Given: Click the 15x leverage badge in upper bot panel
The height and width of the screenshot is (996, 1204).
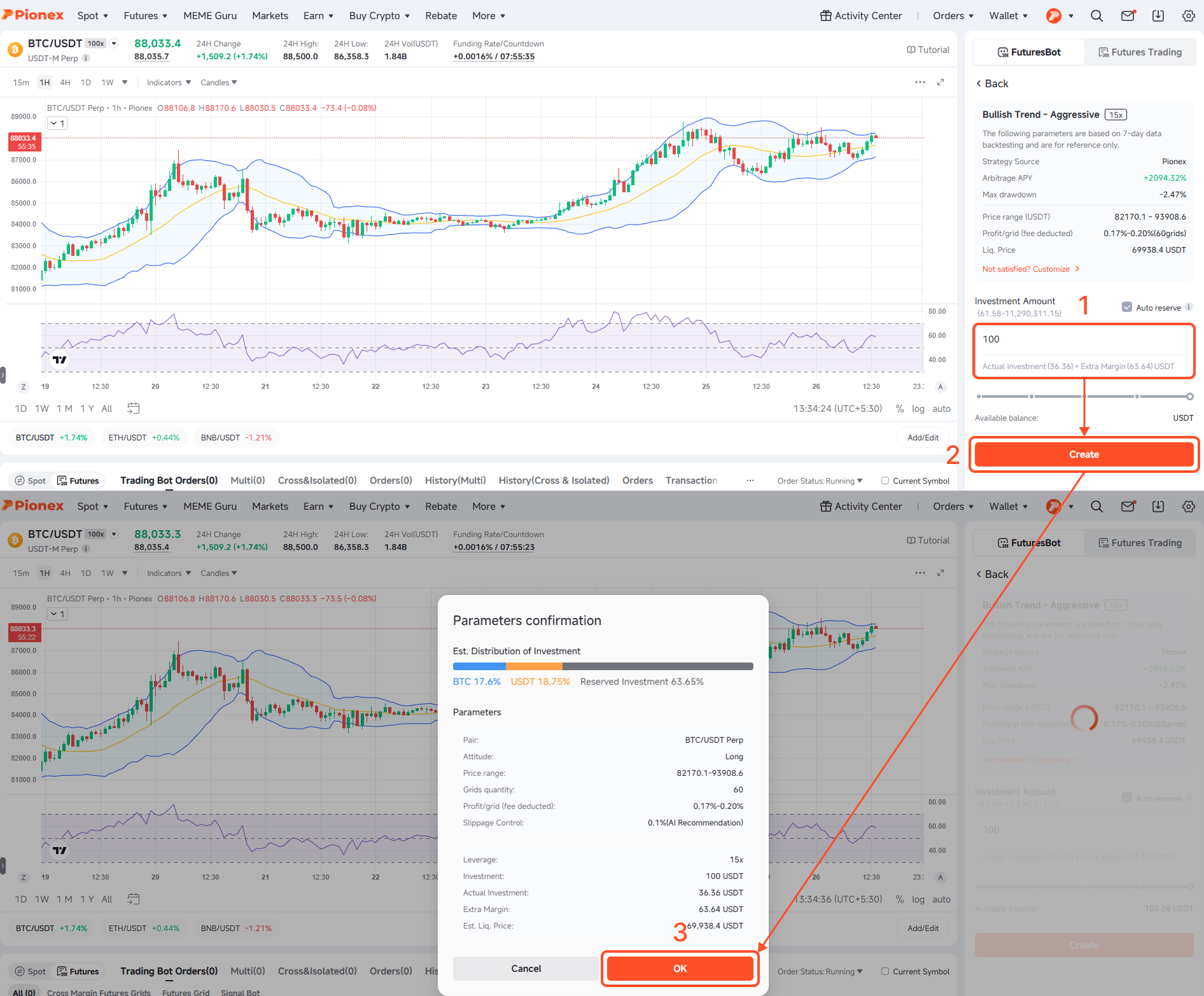Looking at the screenshot, I should 1116,115.
